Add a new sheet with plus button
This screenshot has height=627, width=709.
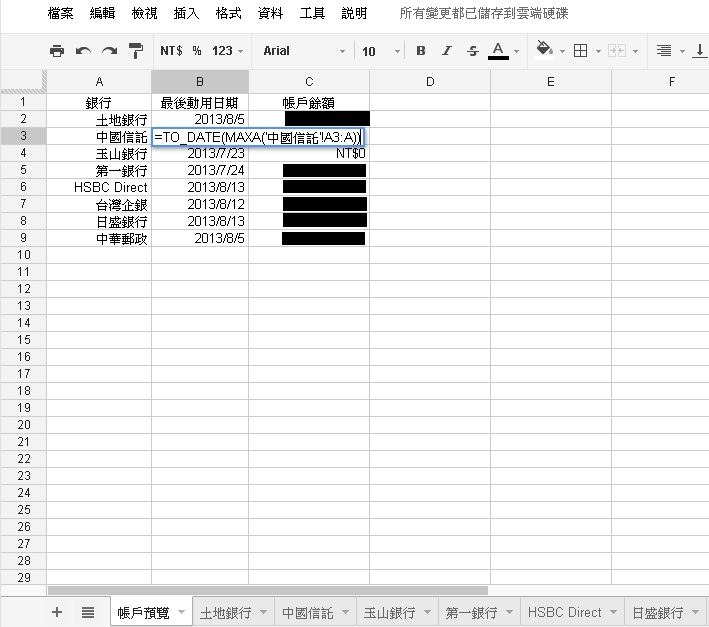coord(57,612)
